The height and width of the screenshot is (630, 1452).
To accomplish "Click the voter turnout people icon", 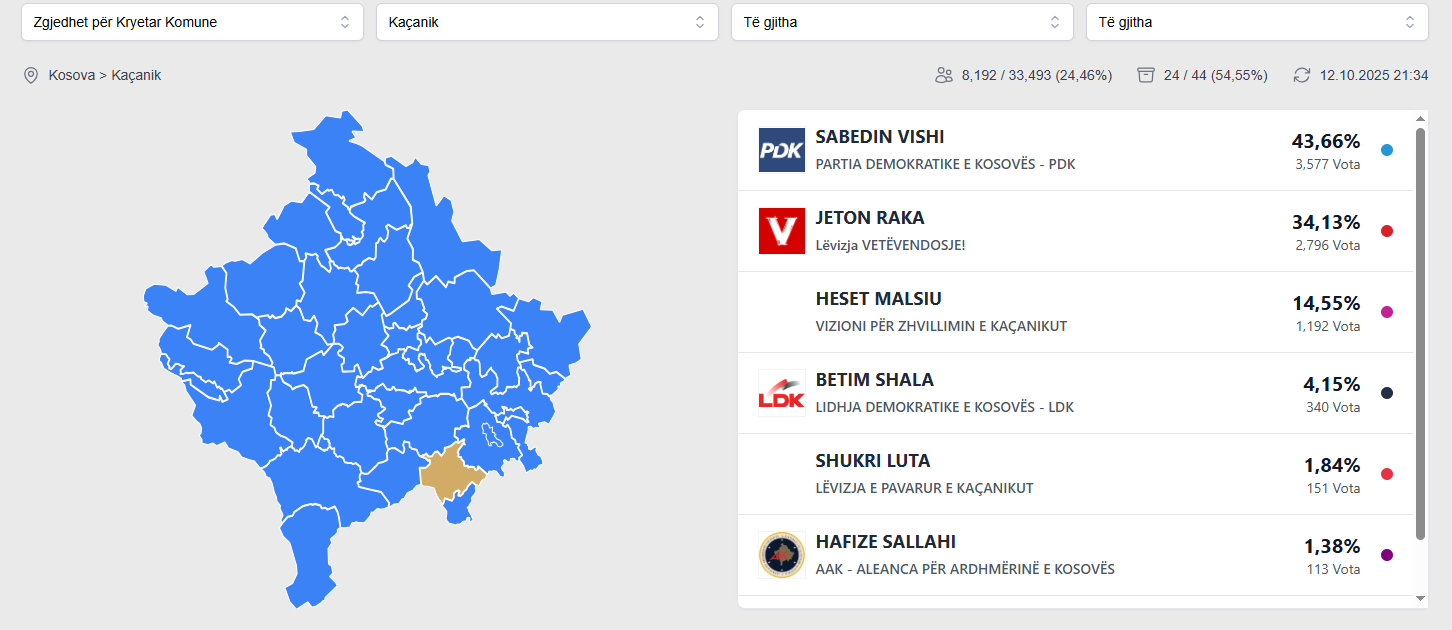I will 943,74.
